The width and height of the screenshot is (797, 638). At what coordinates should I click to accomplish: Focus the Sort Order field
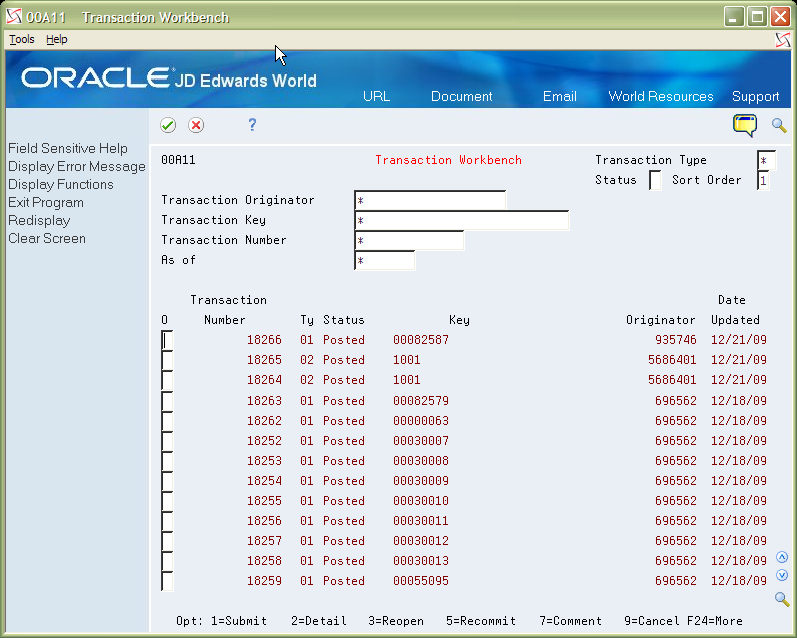pyautogui.click(x=763, y=180)
